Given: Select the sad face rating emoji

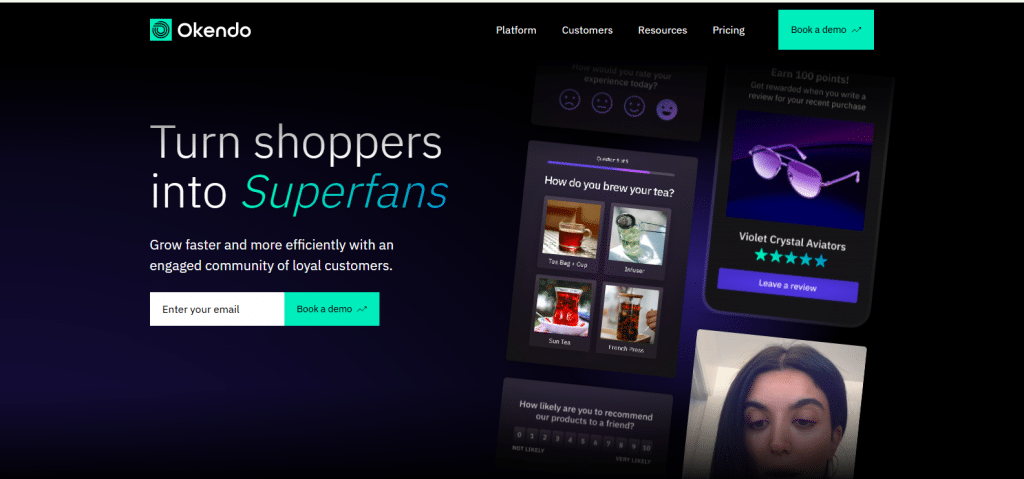Looking at the screenshot, I should [x=570, y=99].
